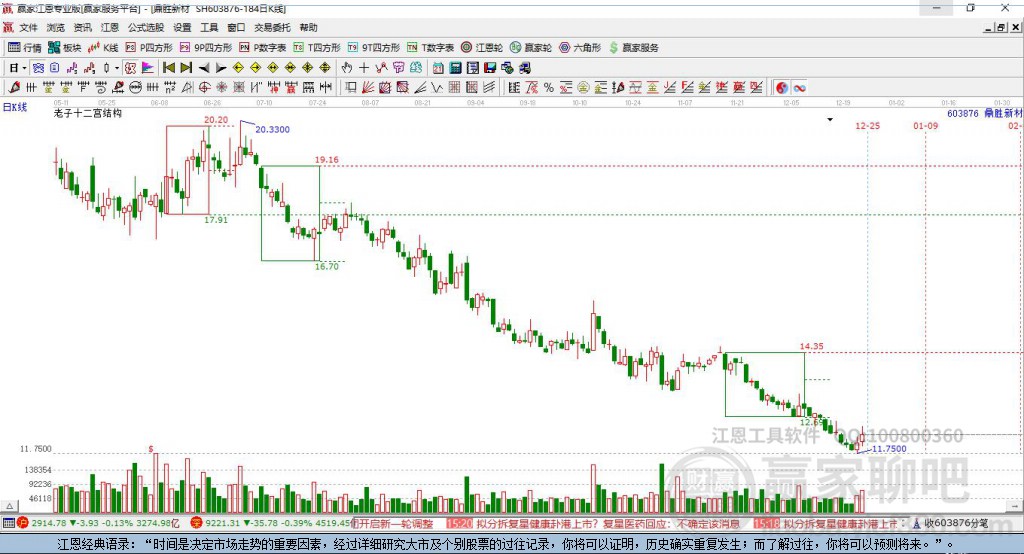Select the hand pan tool
Viewport: 1024px width, 554px height.
point(347,68)
